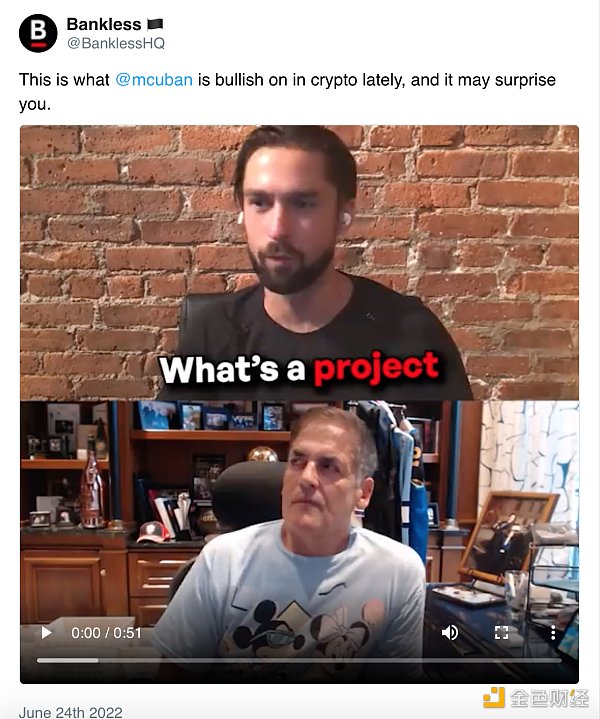Open video more options three-dot menu
The height and width of the screenshot is (719, 600).
pos(553,633)
